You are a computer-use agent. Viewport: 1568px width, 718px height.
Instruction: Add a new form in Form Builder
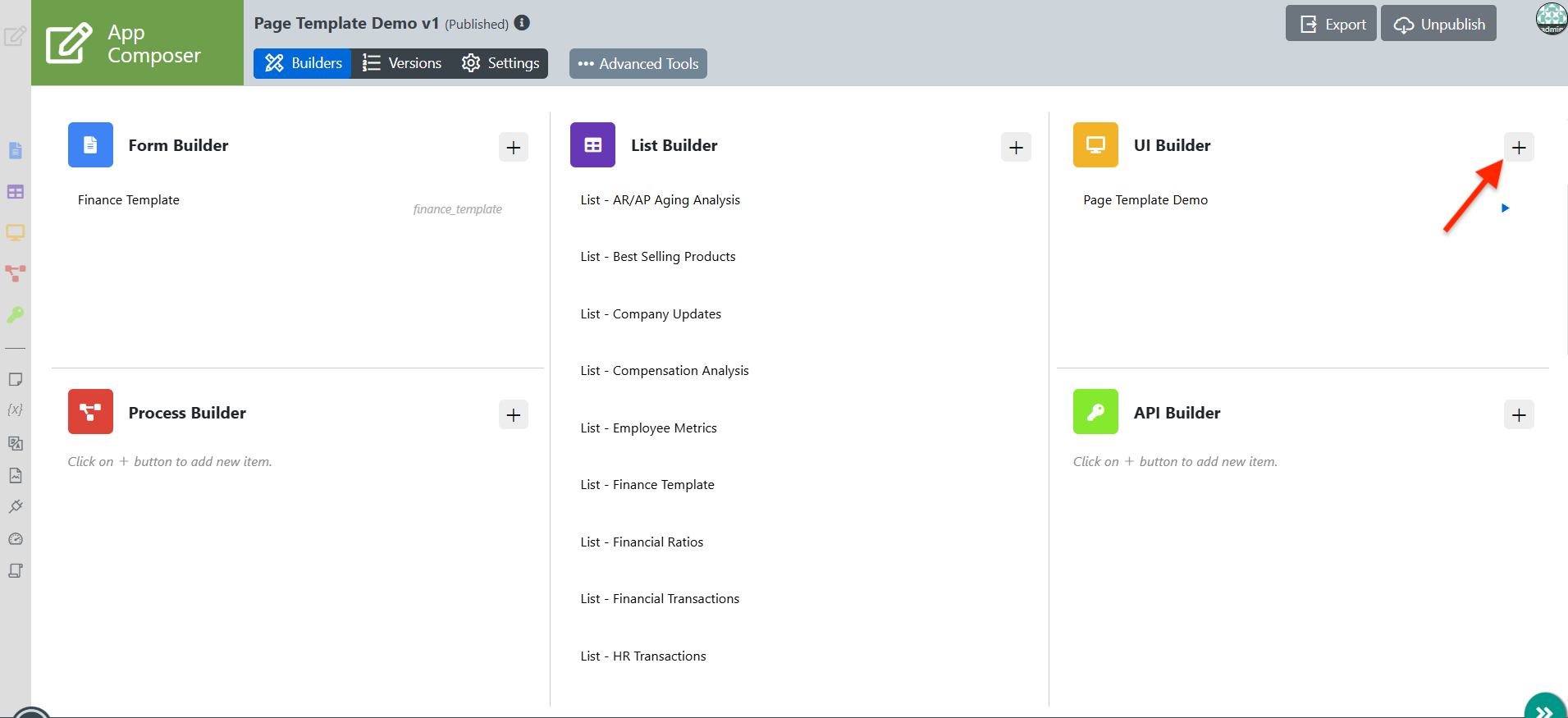pos(514,148)
